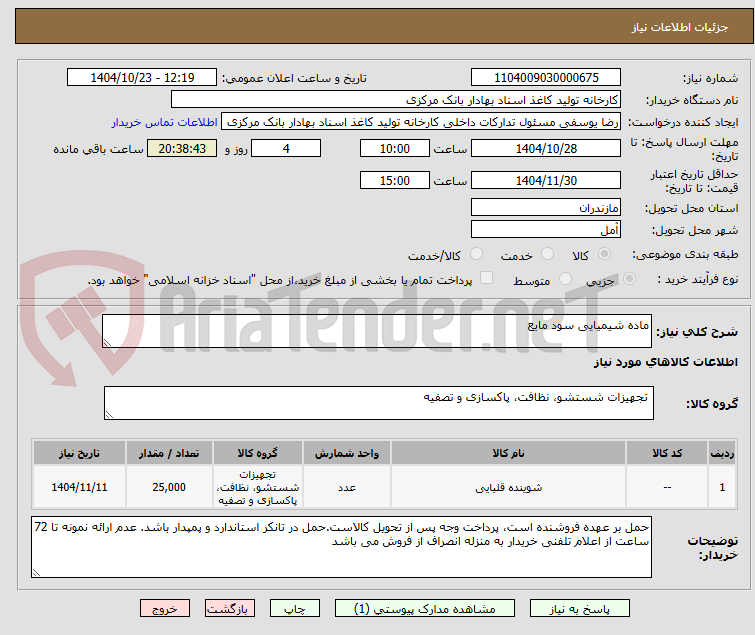
Task: Click the resize handle of description box
Action: pos(107,343)
